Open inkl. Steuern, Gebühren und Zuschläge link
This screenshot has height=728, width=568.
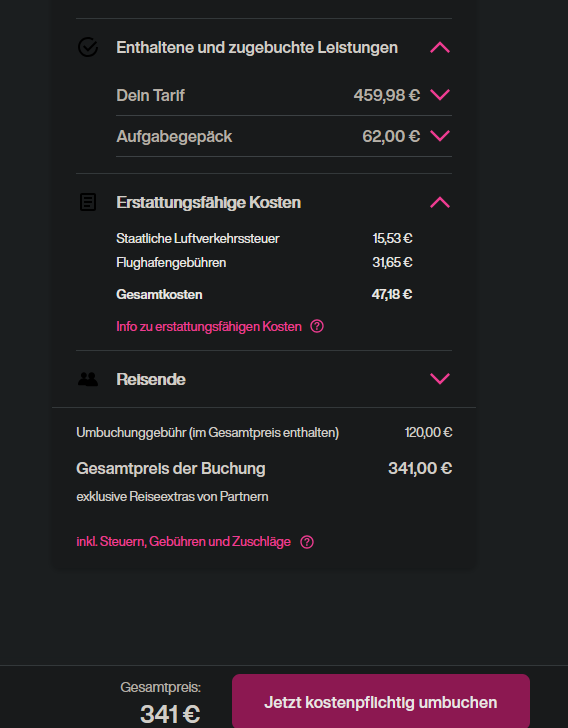[183, 542]
